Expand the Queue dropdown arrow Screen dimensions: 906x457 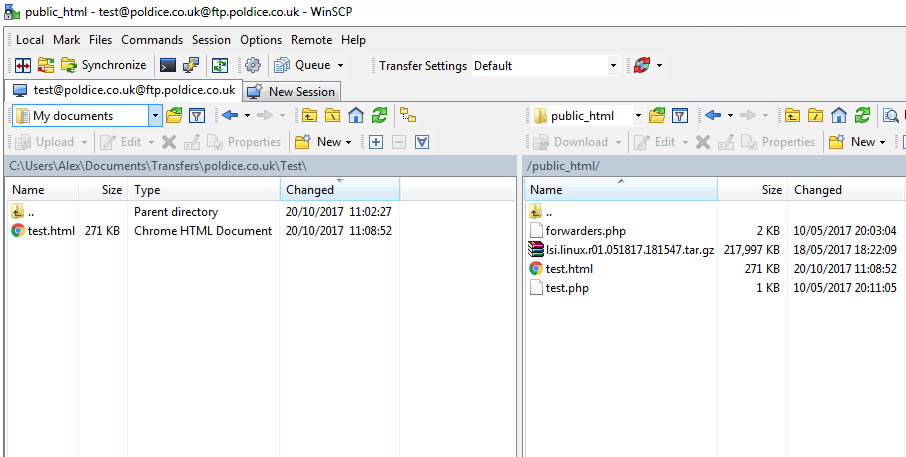(340, 66)
